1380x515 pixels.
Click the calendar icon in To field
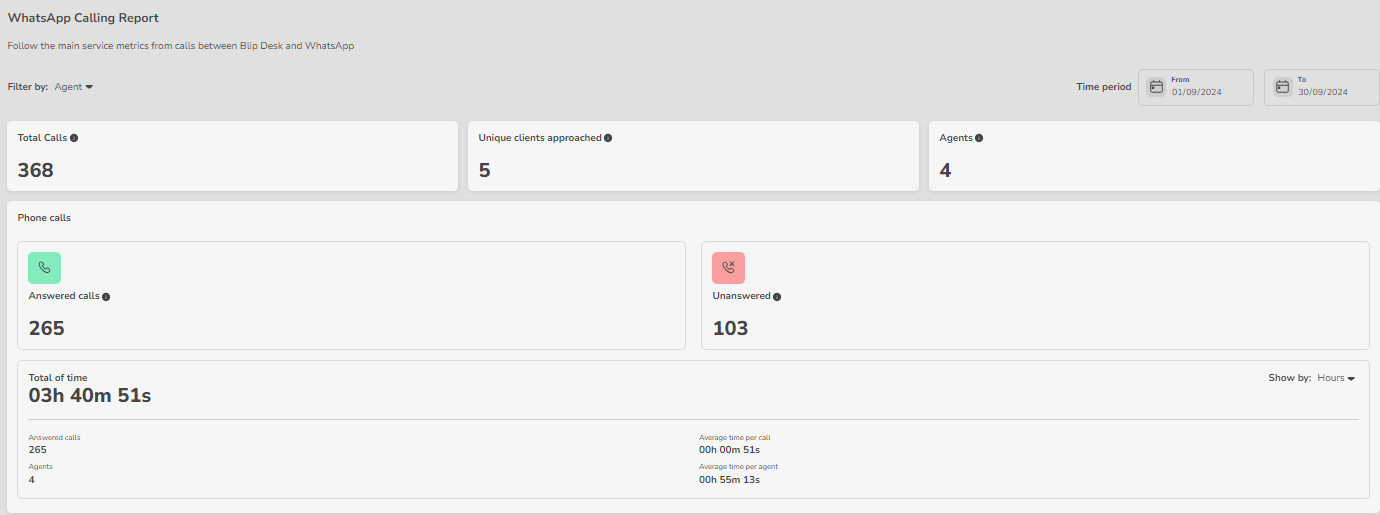[1282, 87]
